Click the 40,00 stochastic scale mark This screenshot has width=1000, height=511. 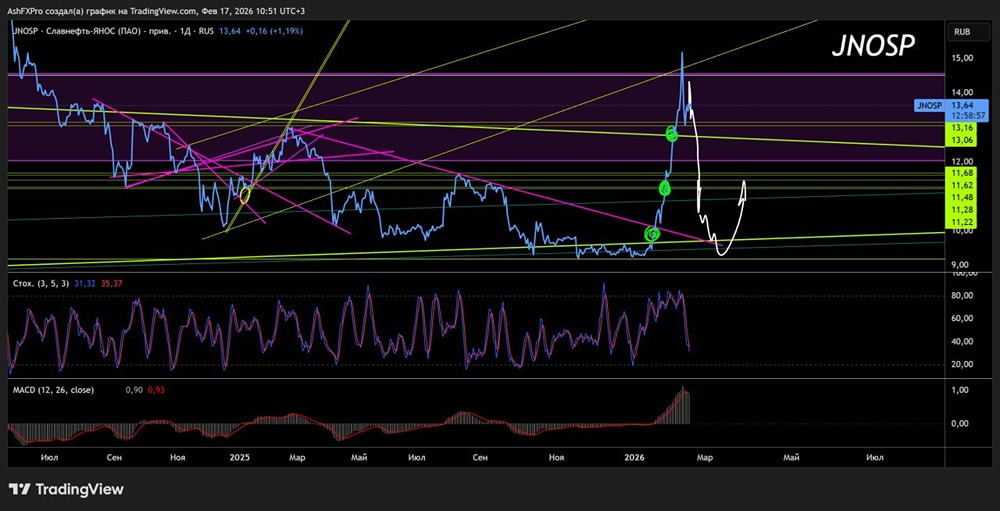tap(960, 341)
